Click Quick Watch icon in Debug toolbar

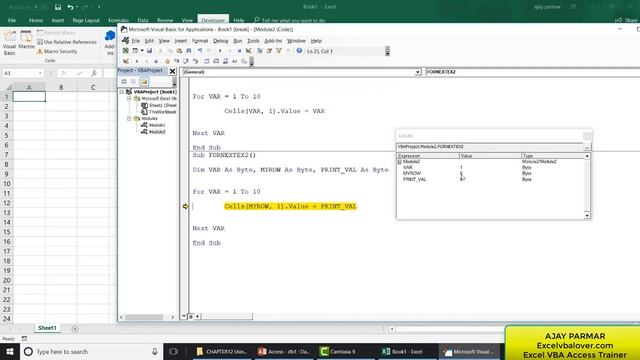pyautogui.click(x=235, y=61)
